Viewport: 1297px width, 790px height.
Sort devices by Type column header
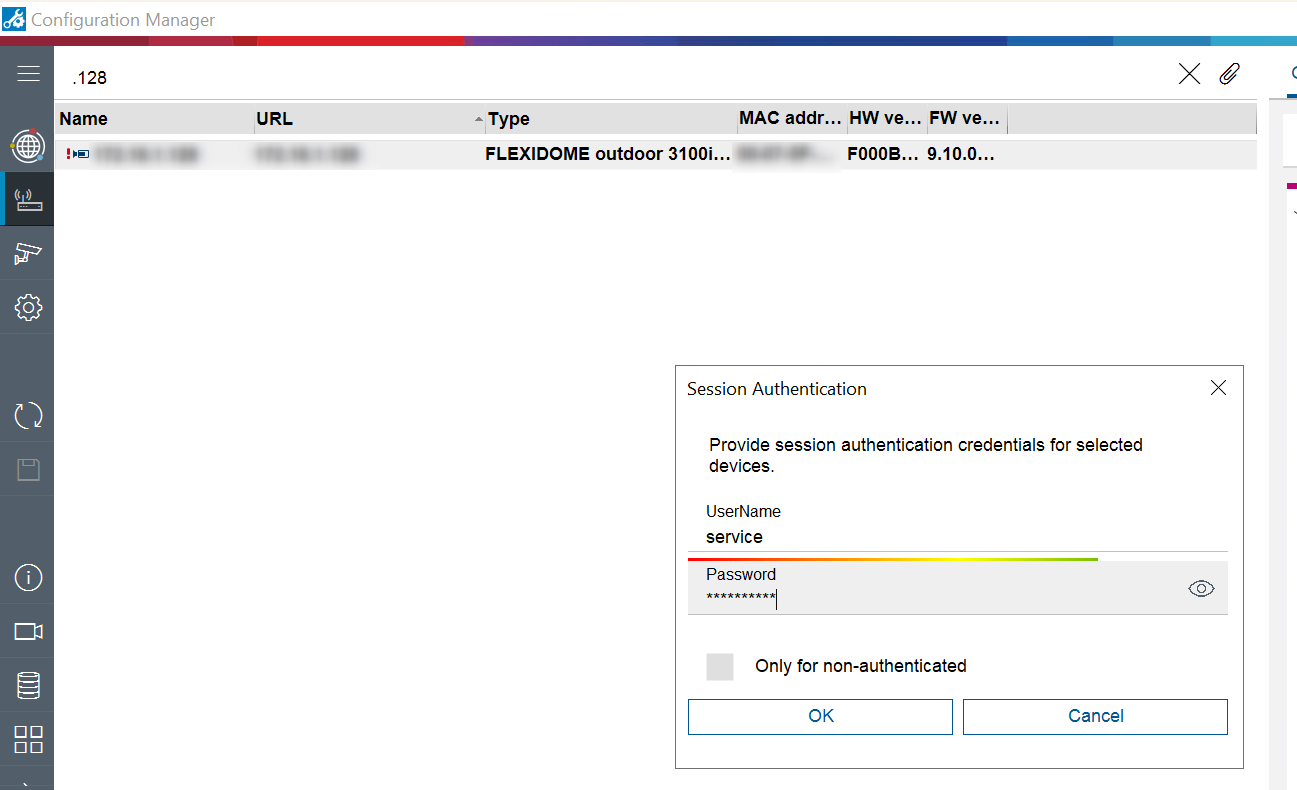[509, 119]
